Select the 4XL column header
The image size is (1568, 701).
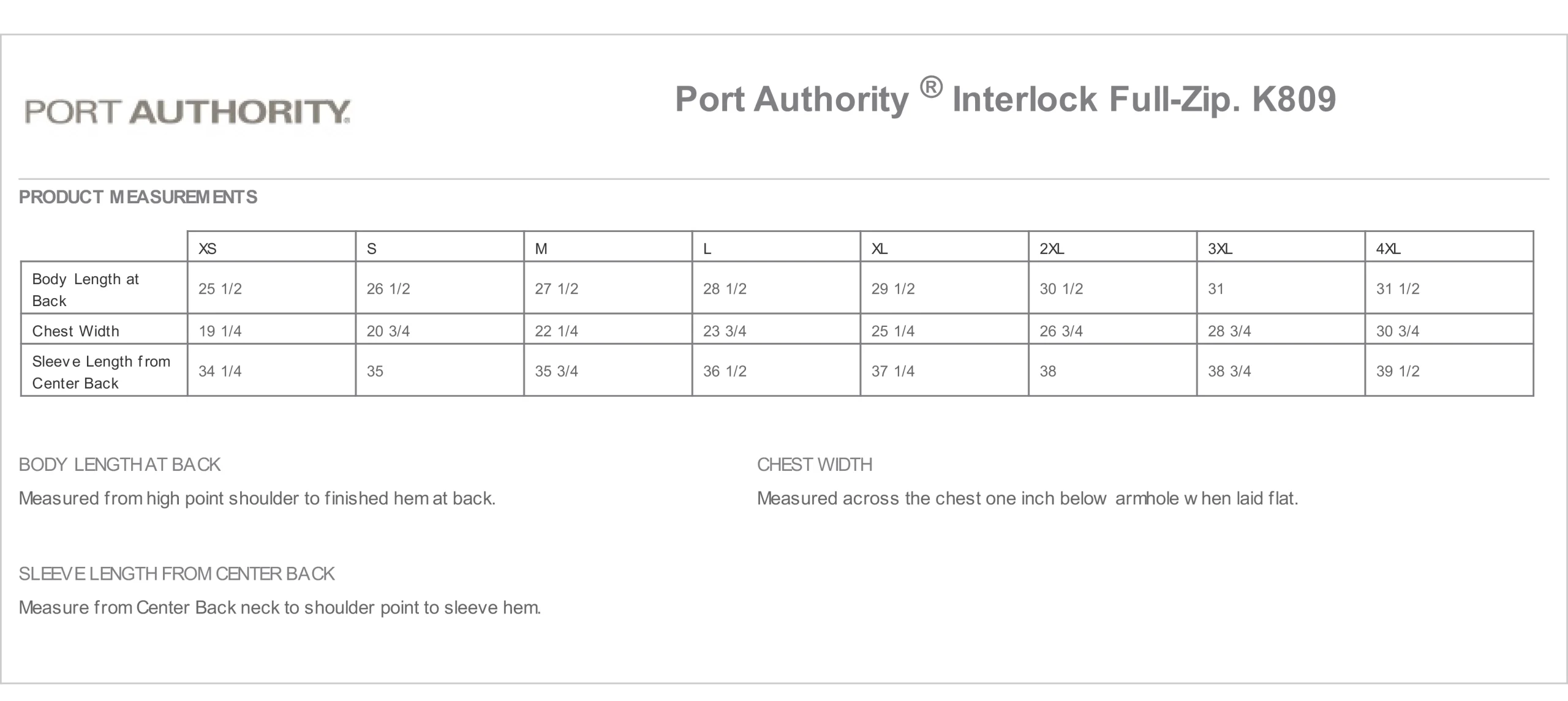1449,247
